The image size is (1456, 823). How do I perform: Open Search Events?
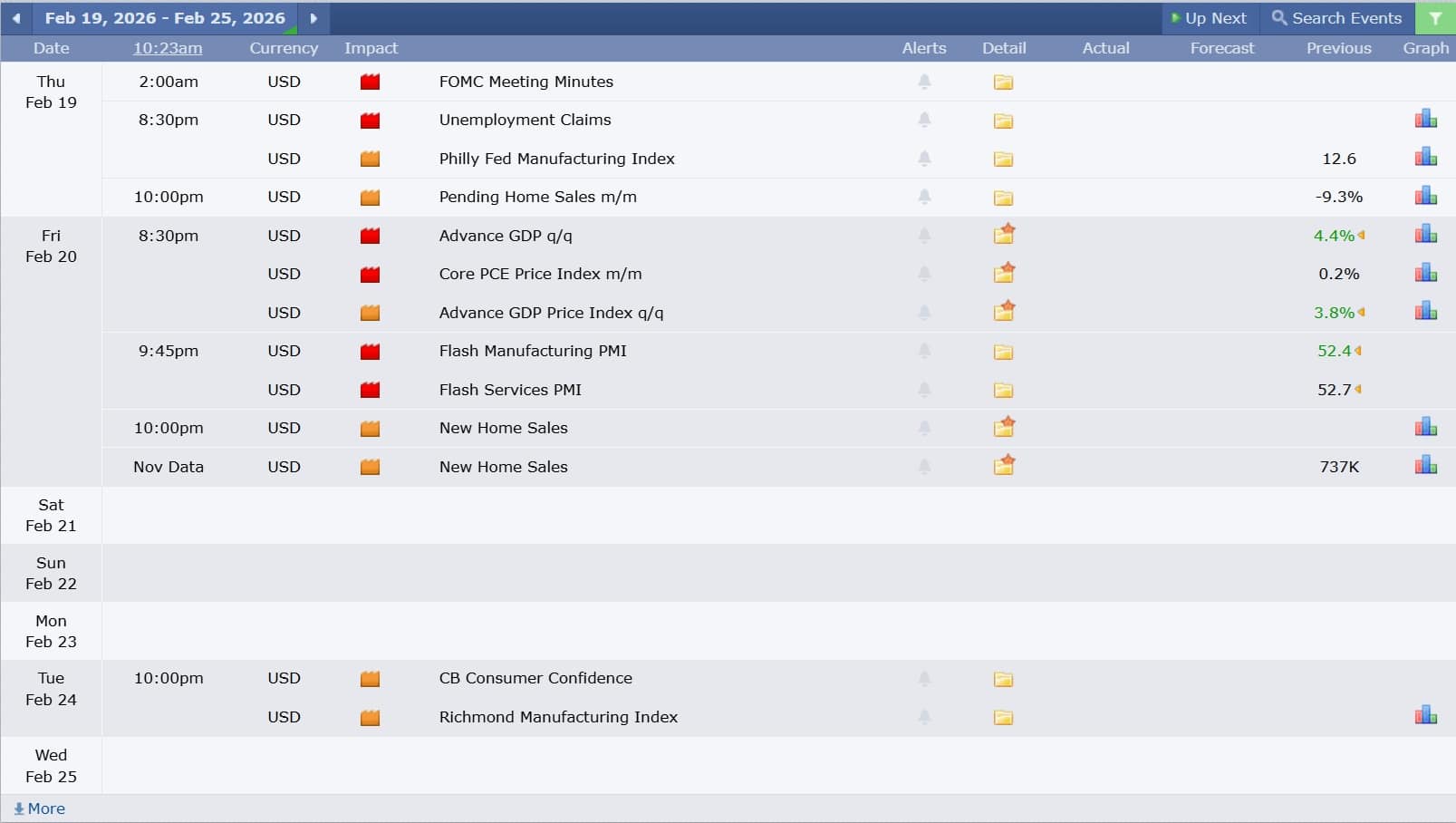[x=1336, y=18]
